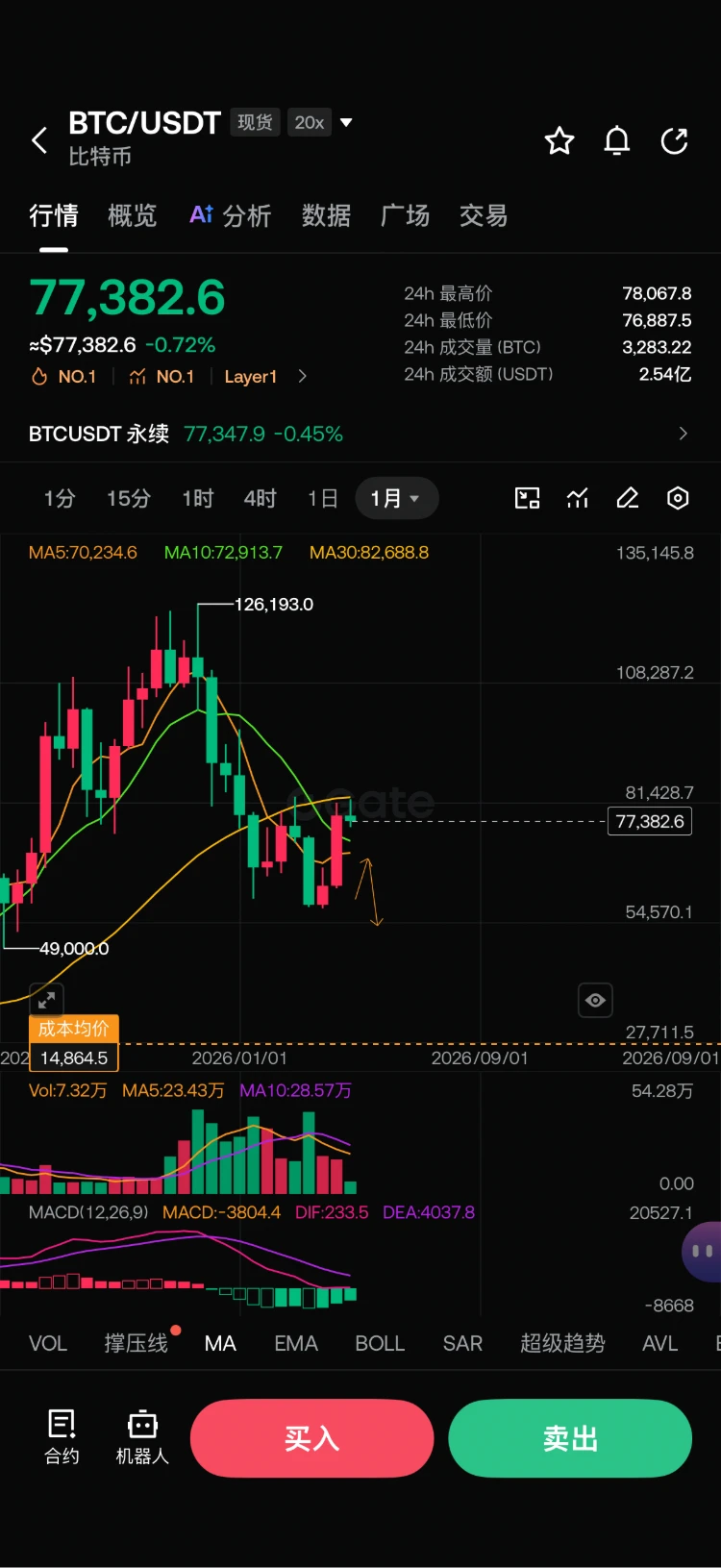The width and height of the screenshot is (721, 1568).
Task: Tap the Vol:7.32万 volume label
Action: point(67,1091)
